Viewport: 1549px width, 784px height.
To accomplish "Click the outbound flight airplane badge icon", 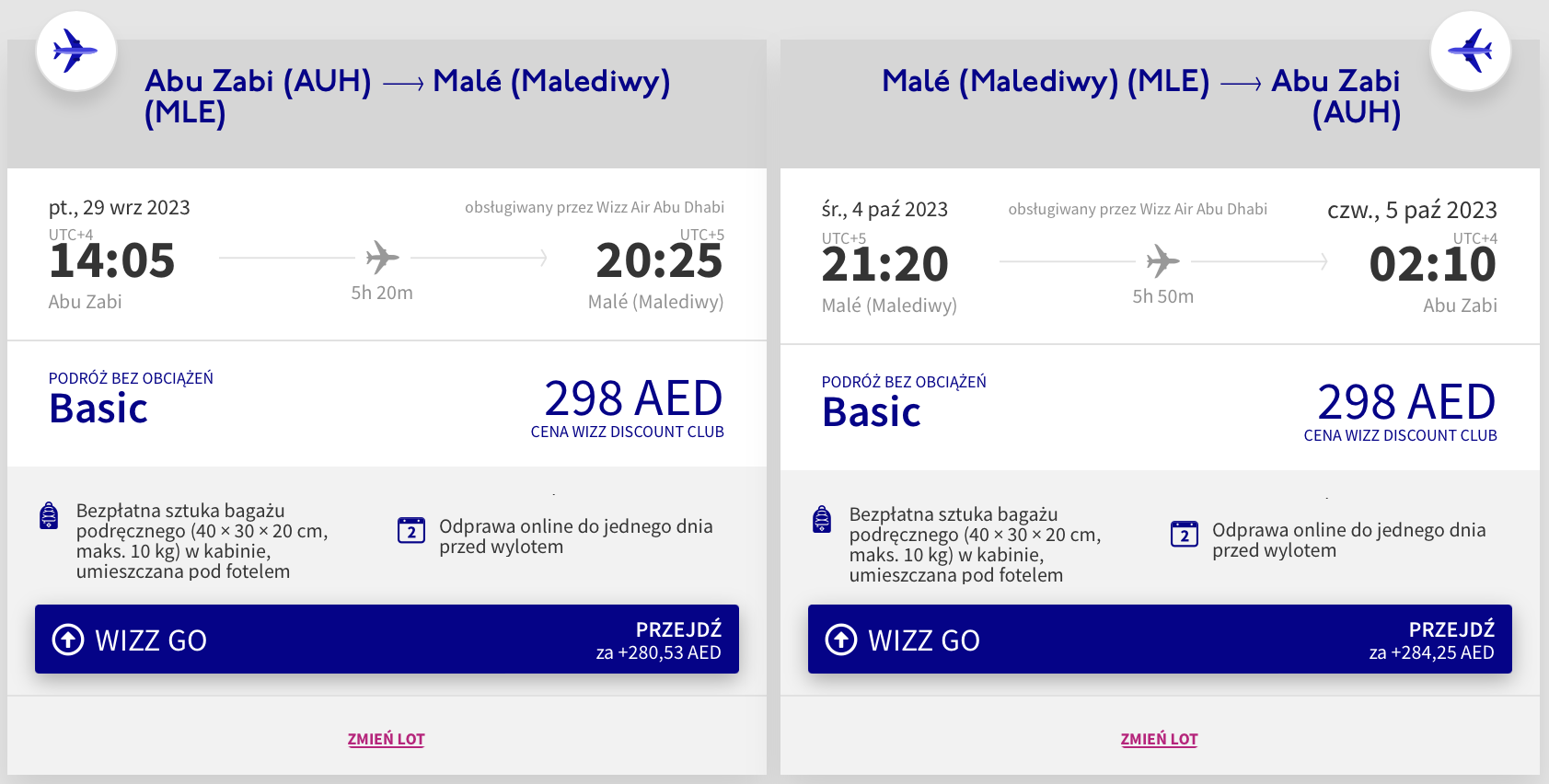I will click(75, 51).
